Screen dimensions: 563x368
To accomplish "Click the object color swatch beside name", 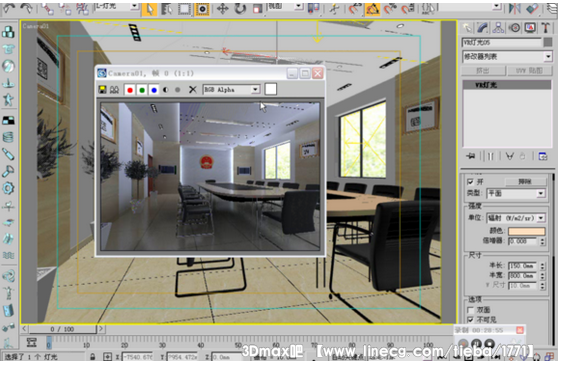I will coord(548,42).
